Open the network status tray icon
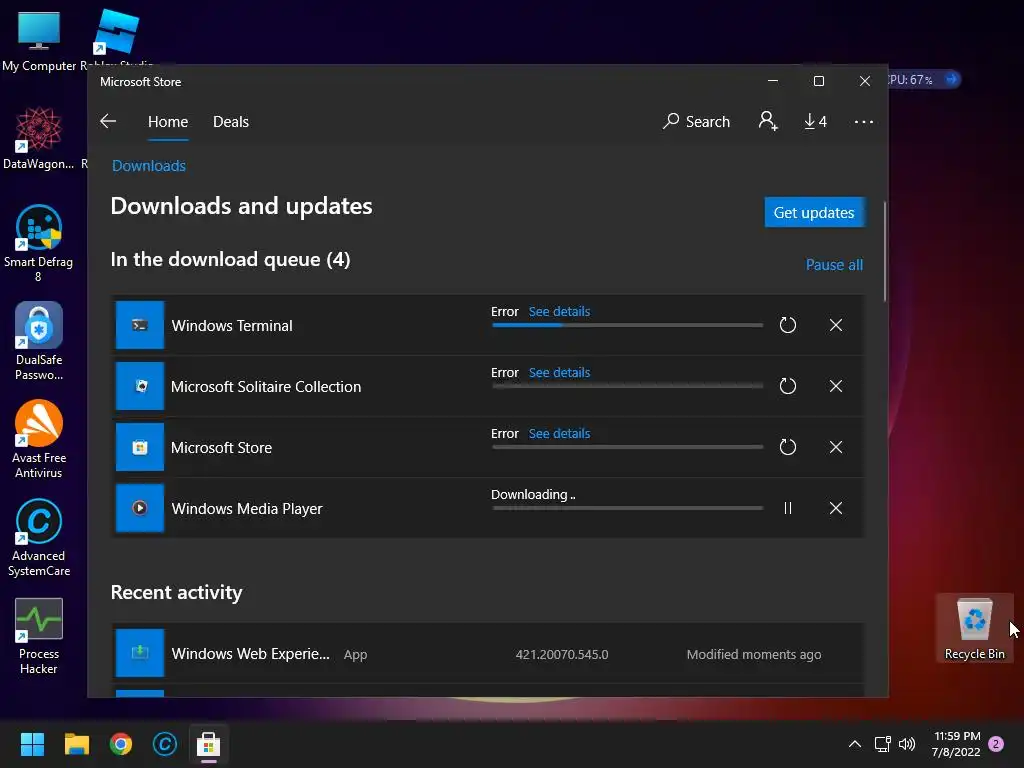 point(882,744)
